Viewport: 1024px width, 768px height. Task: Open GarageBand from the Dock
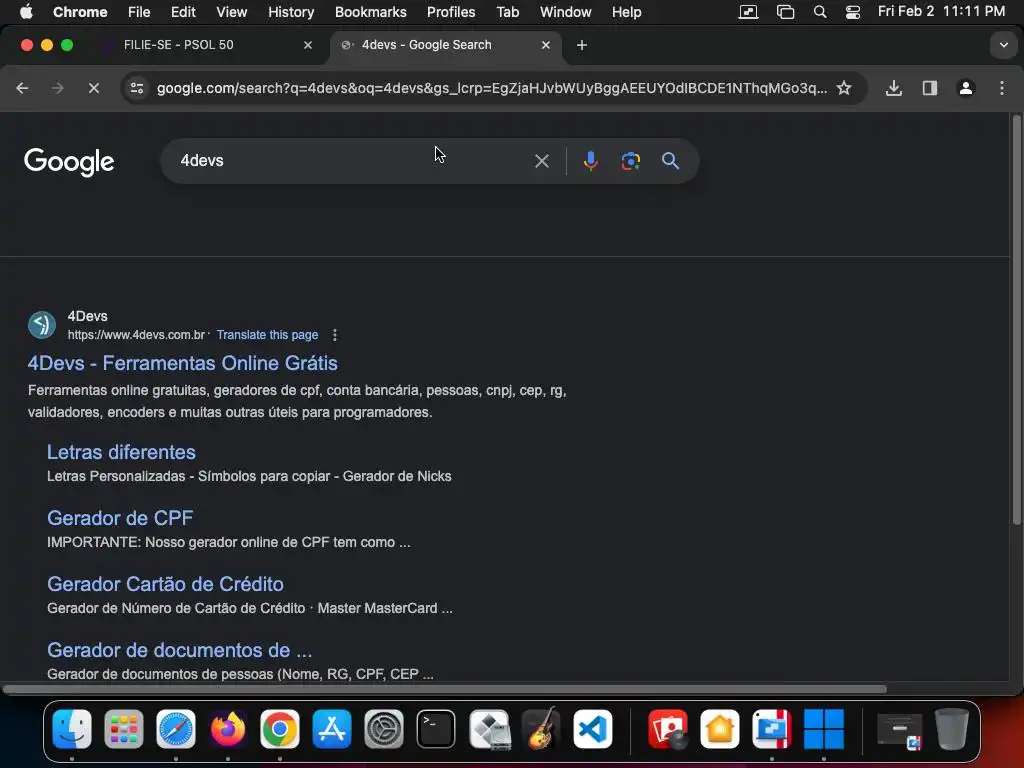tap(540, 728)
